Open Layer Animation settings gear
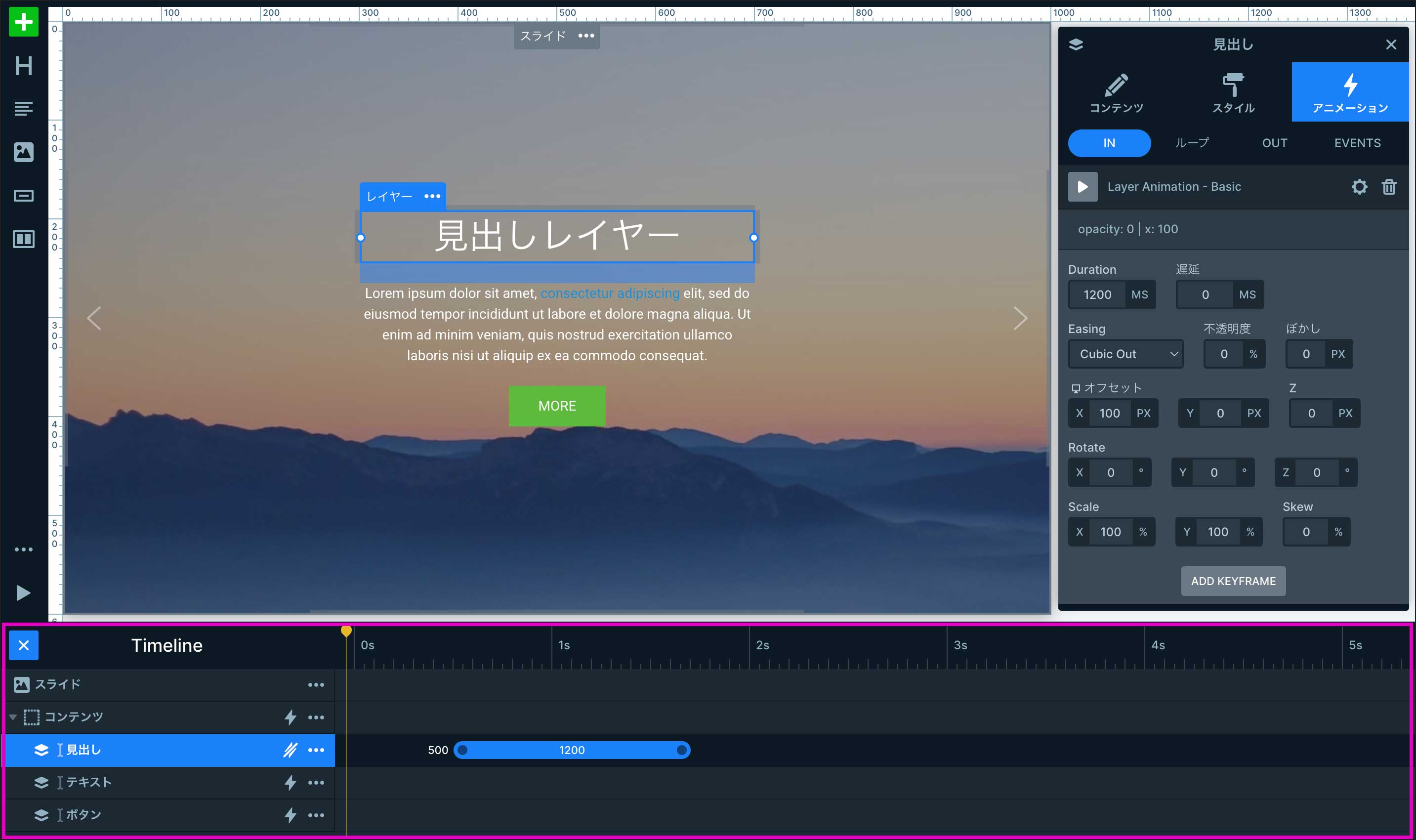The height and width of the screenshot is (840, 1416). click(x=1359, y=187)
